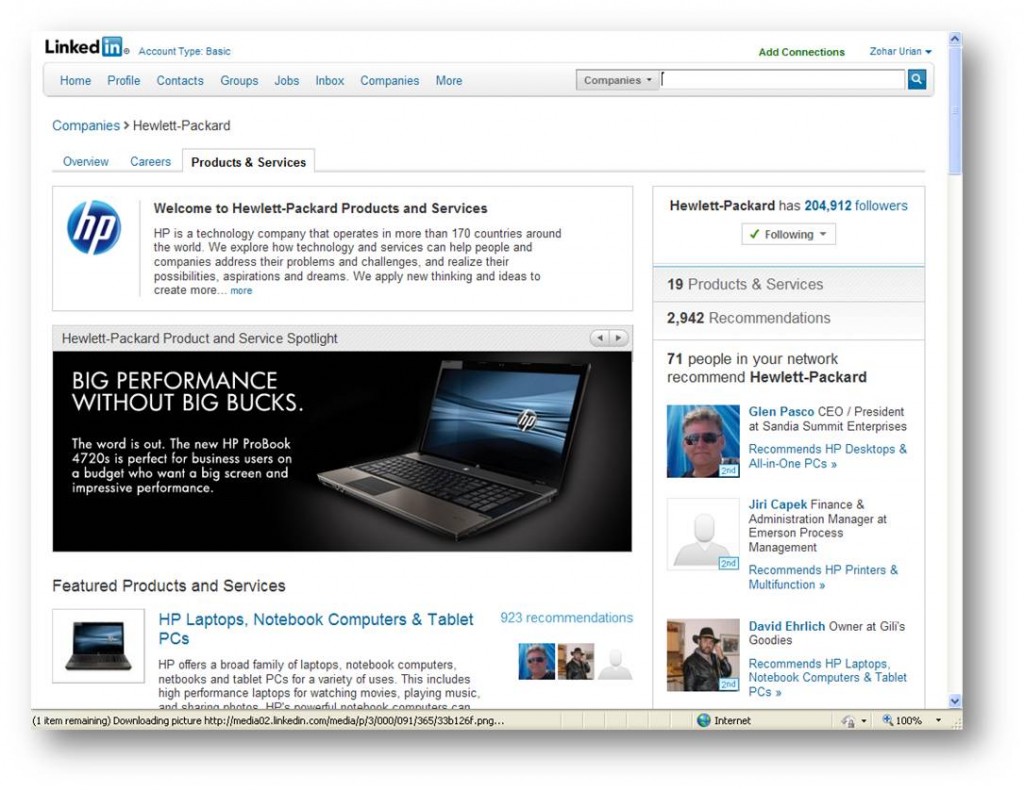Open the Profile menu

tap(123, 80)
